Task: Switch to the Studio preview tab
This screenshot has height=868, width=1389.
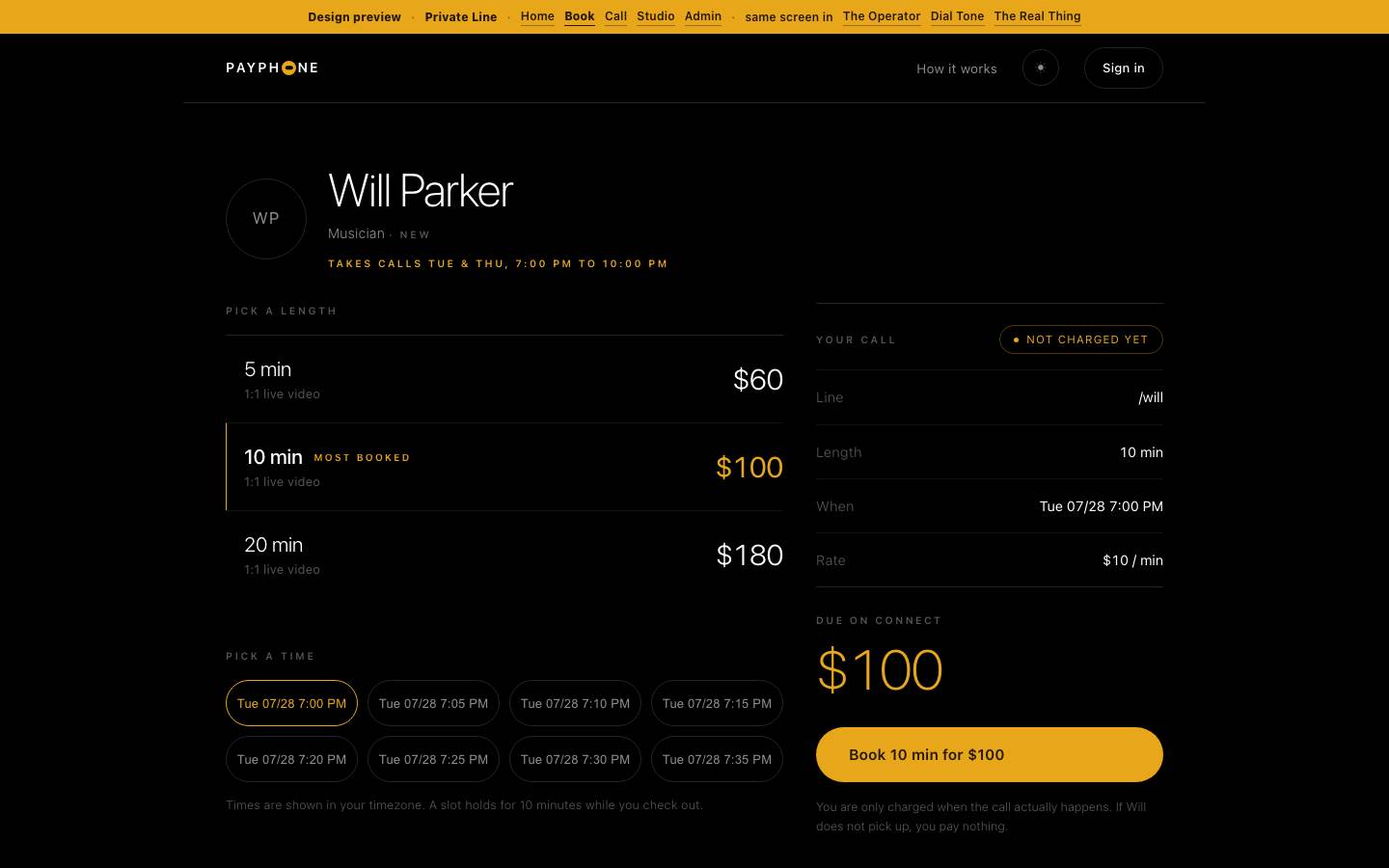Action: [656, 16]
